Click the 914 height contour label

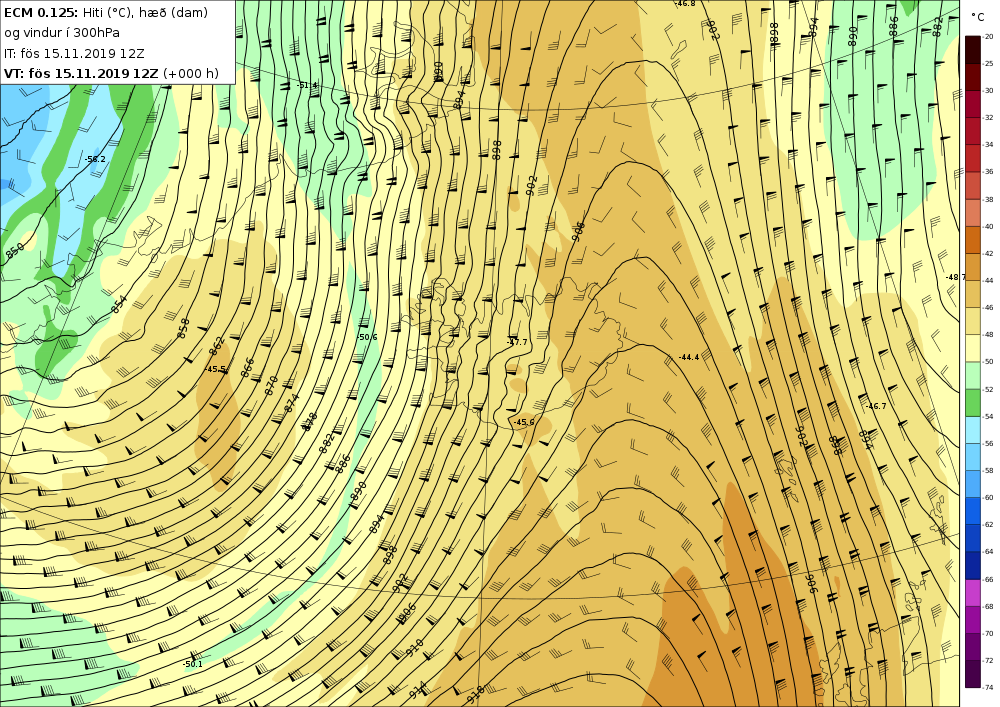tap(418, 690)
